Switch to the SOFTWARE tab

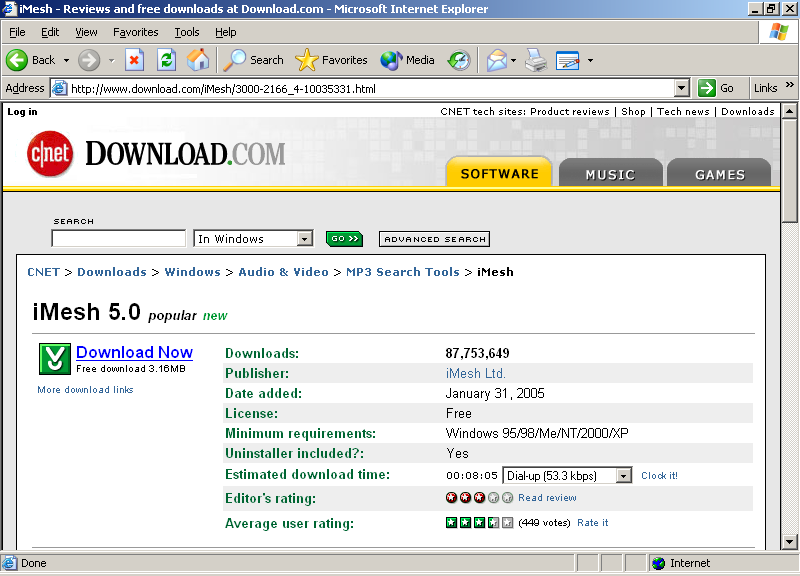click(x=499, y=172)
